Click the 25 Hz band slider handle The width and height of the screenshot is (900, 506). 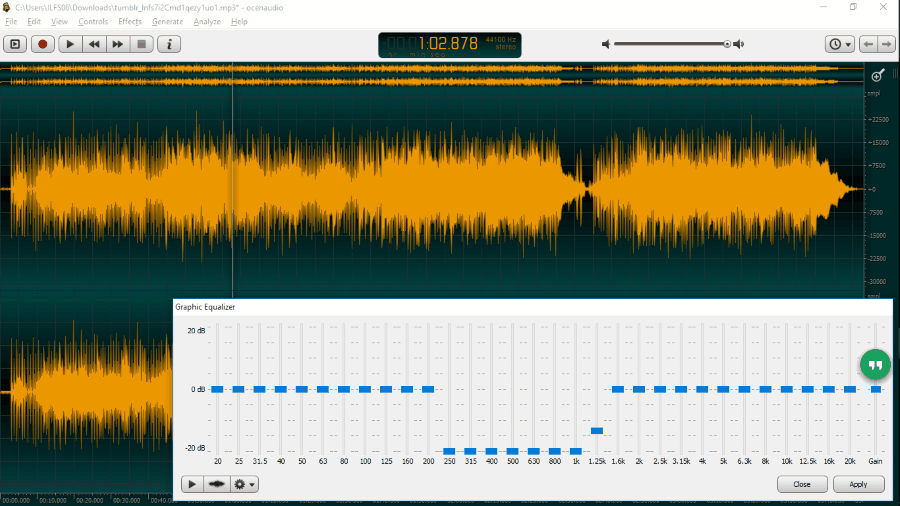pos(238,390)
